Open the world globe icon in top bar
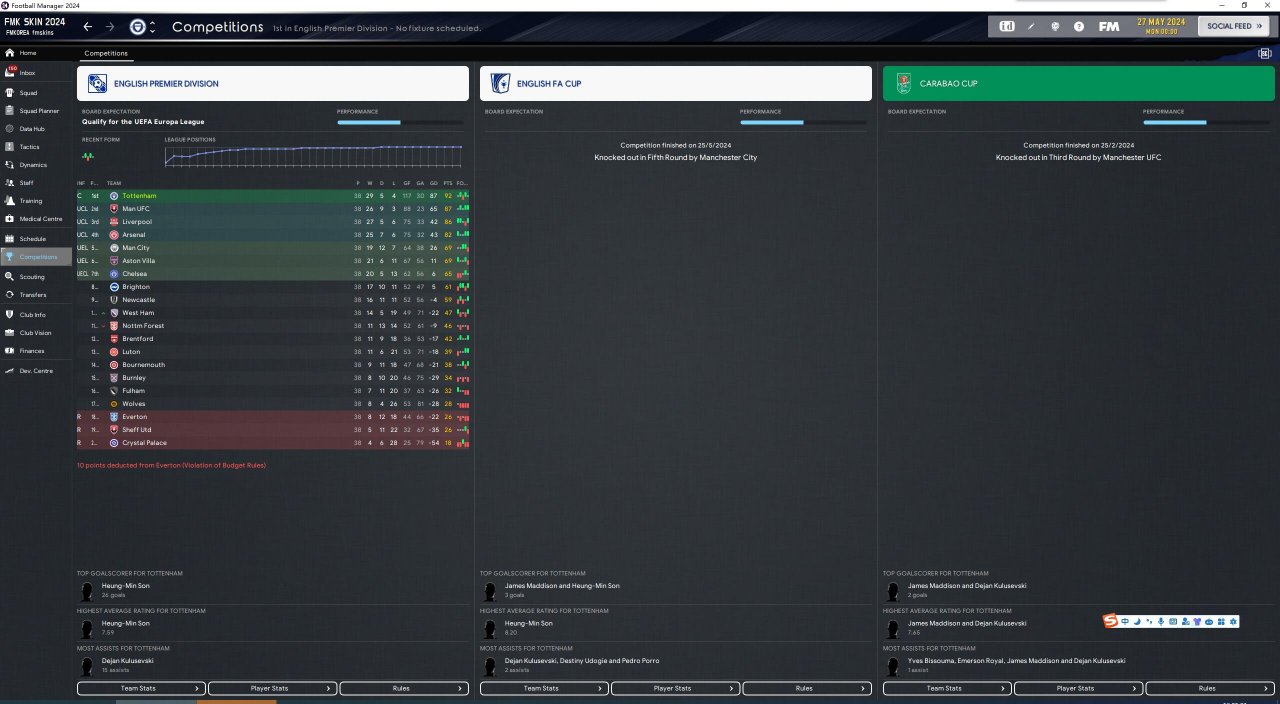This screenshot has height=704, width=1280. (x=1055, y=26)
